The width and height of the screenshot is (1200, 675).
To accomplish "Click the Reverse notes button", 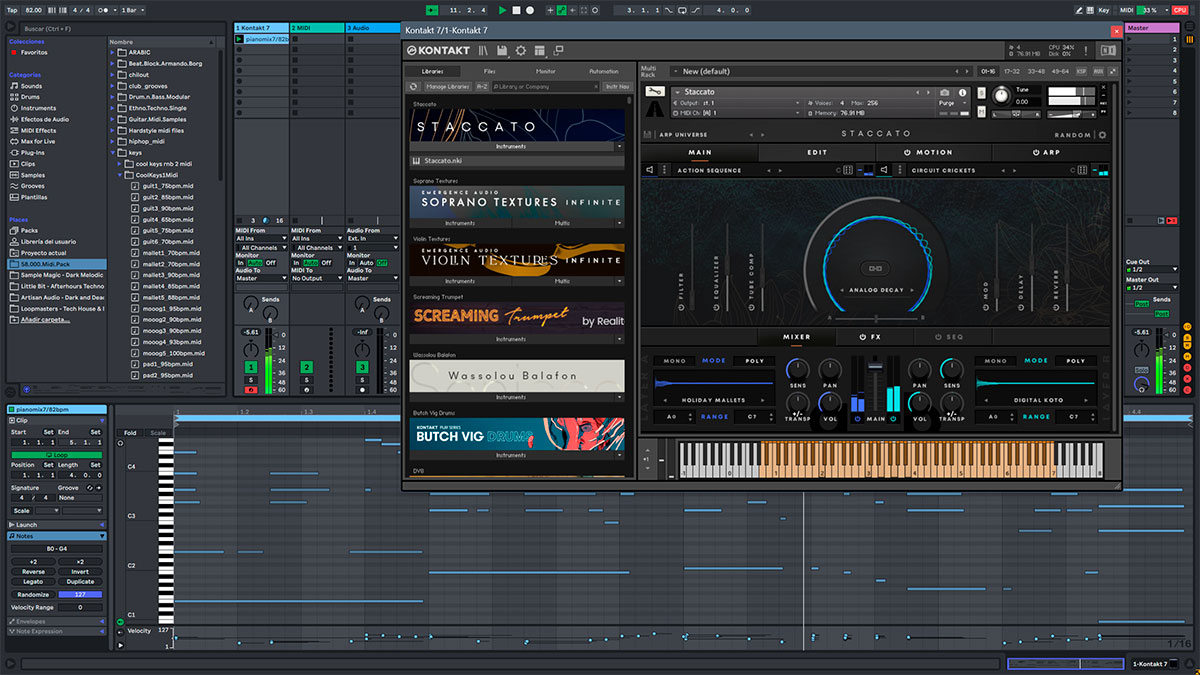I will coord(33,571).
